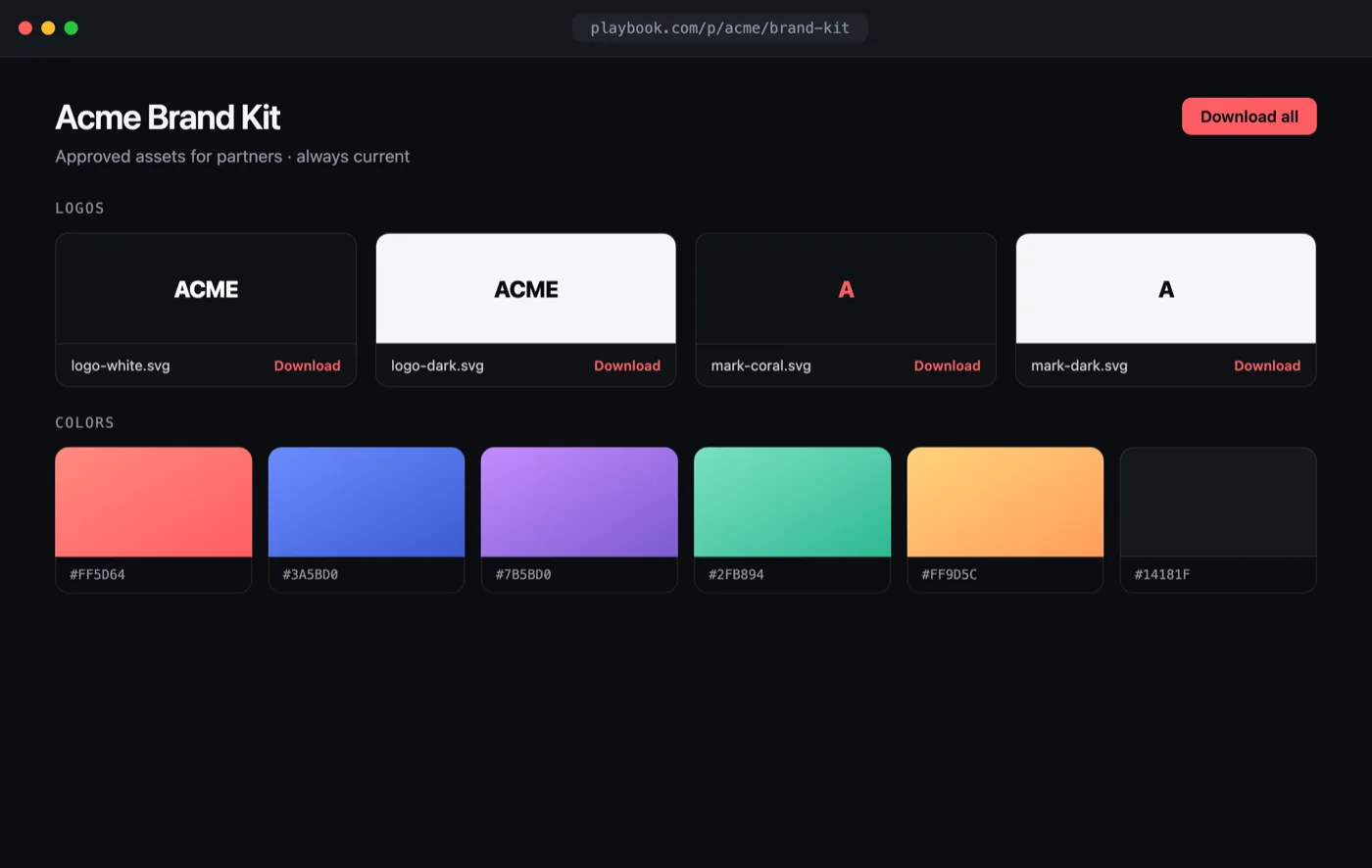This screenshot has width=1372, height=868.
Task: Download the mark-dark.svg file
Action: point(1267,365)
